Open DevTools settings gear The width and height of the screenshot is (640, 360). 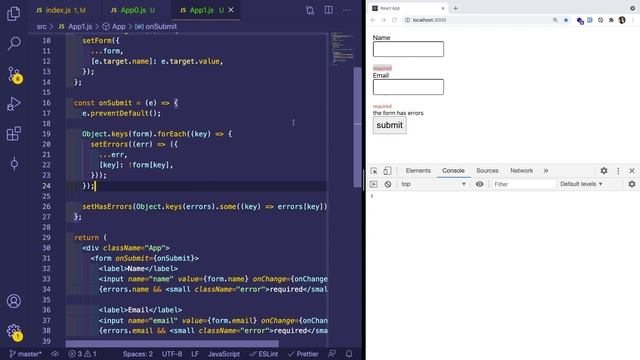tap(604, 171)
